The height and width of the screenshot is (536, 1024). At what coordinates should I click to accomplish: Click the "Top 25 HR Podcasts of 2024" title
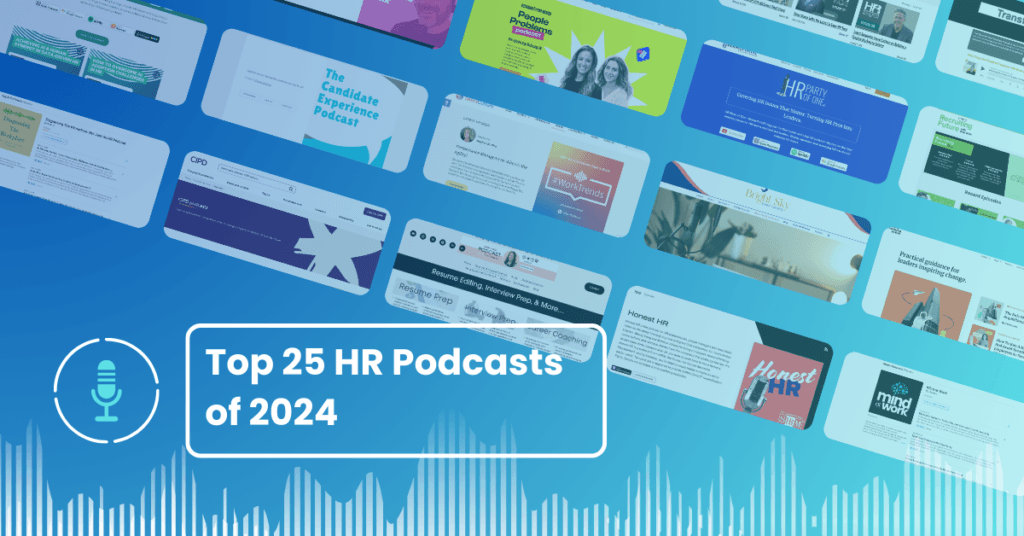pos(384,387)
